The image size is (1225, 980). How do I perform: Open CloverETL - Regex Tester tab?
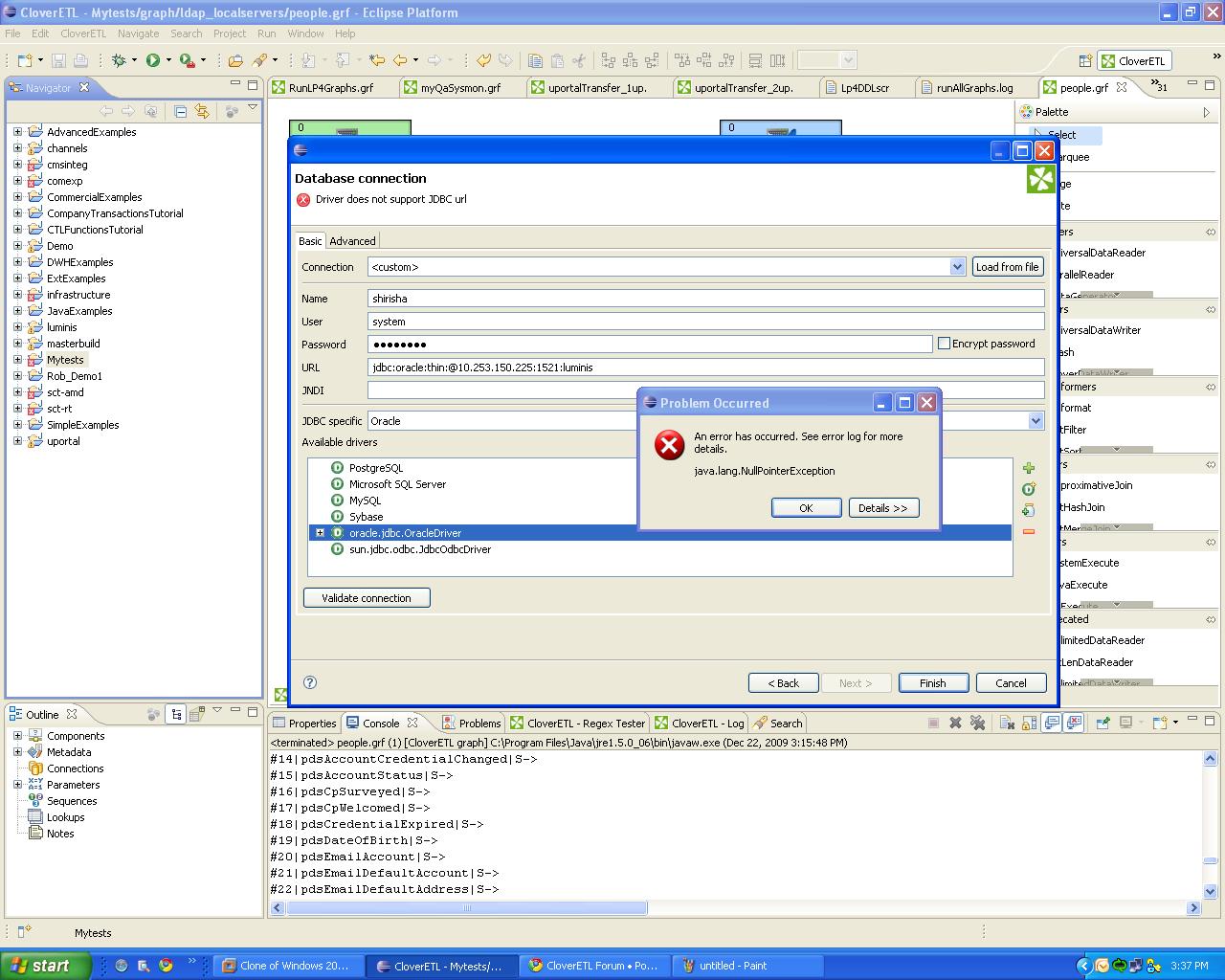[578, 724]
